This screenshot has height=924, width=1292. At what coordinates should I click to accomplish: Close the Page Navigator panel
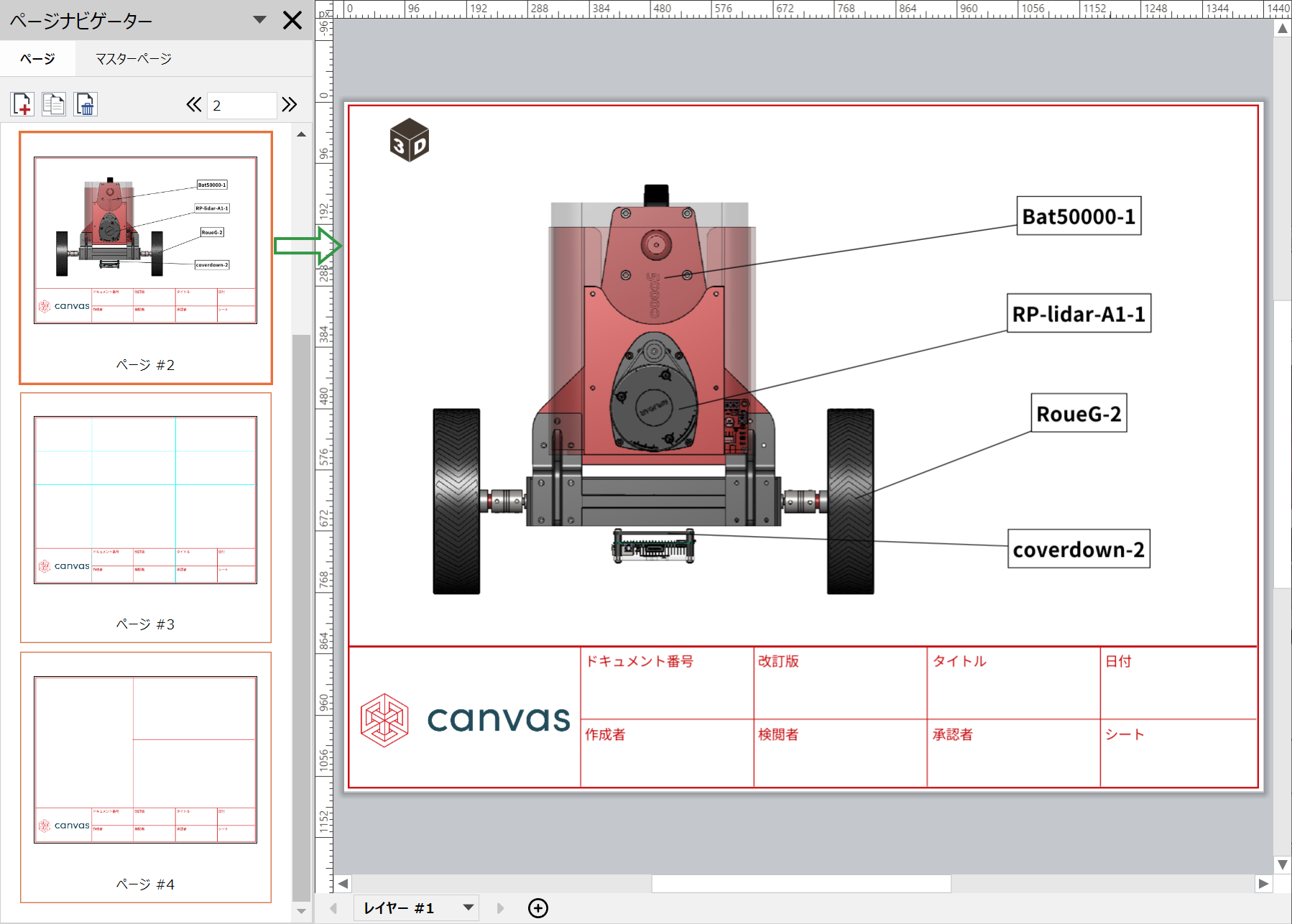pos(292,20)
